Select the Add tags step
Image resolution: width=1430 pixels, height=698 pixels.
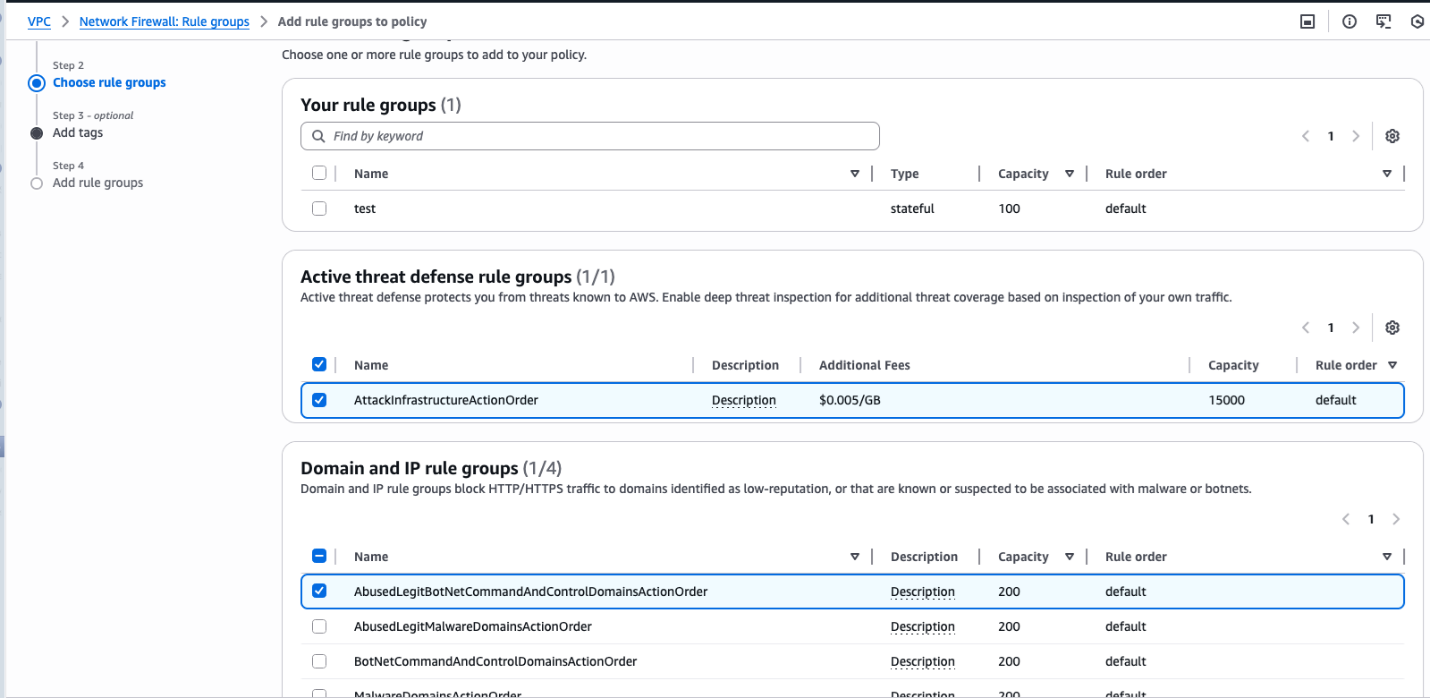coord(80,132)
